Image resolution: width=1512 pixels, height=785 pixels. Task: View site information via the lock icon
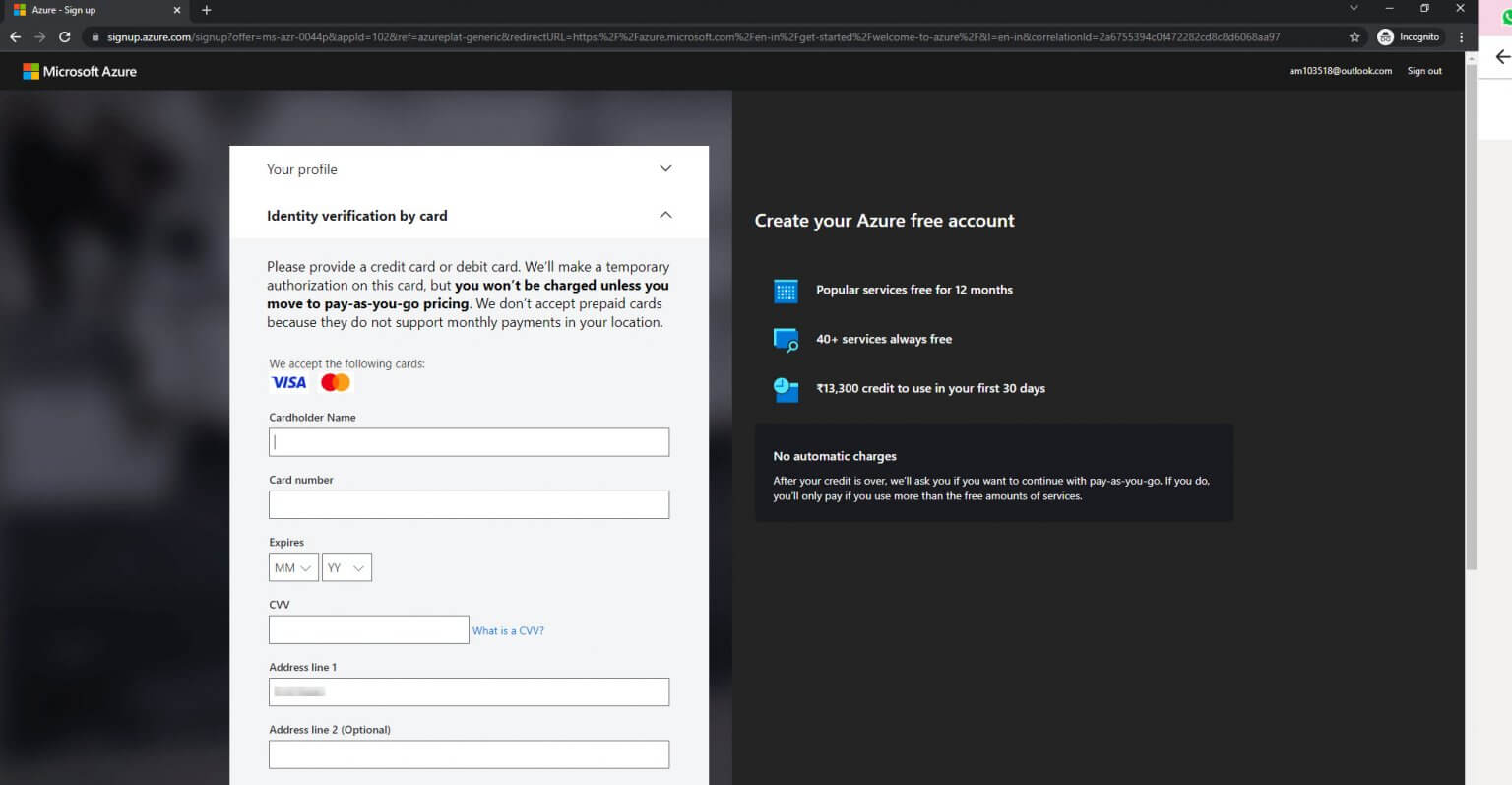[95, 37]
